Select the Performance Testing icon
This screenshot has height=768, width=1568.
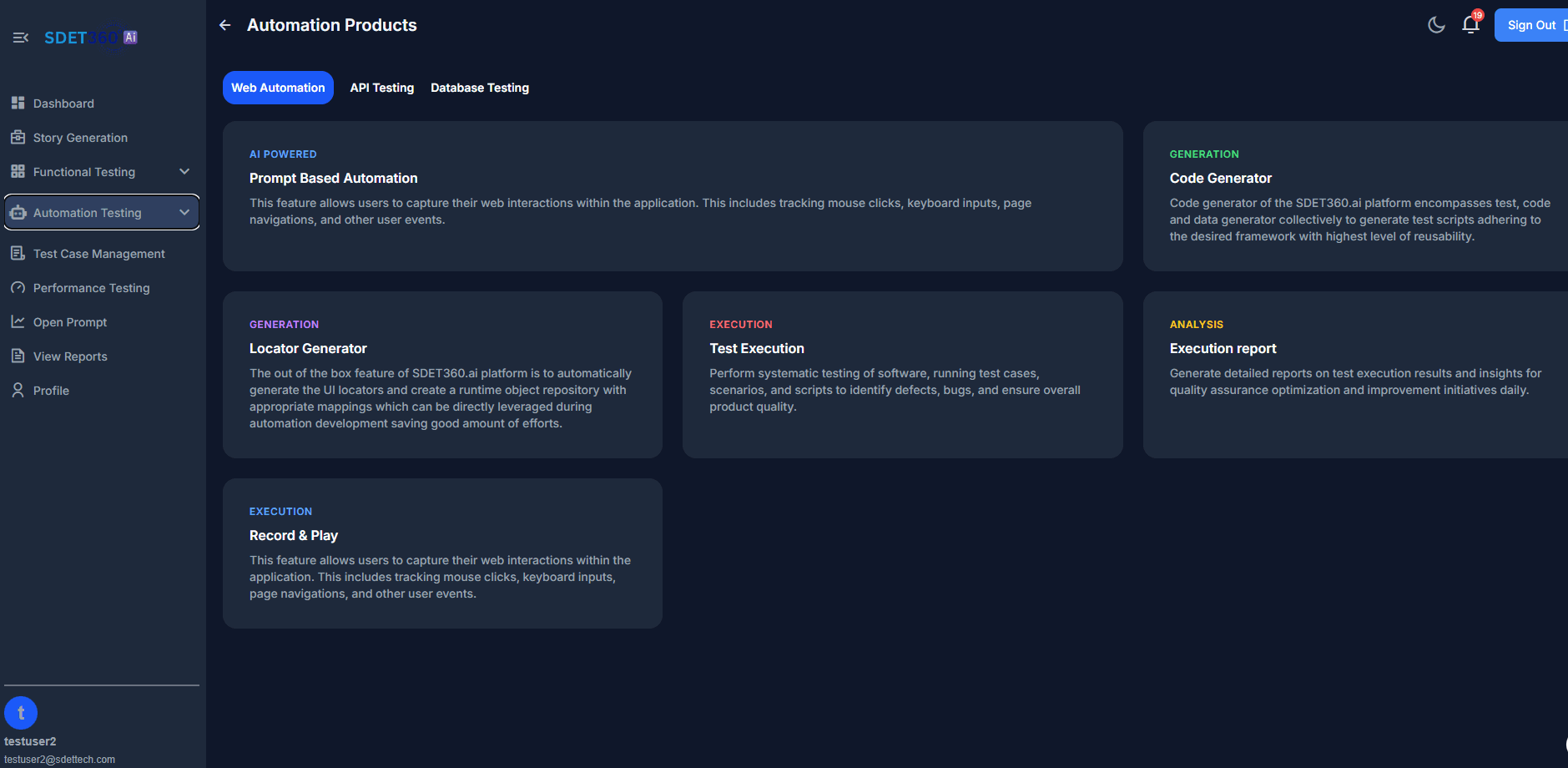tap(18, 287)
